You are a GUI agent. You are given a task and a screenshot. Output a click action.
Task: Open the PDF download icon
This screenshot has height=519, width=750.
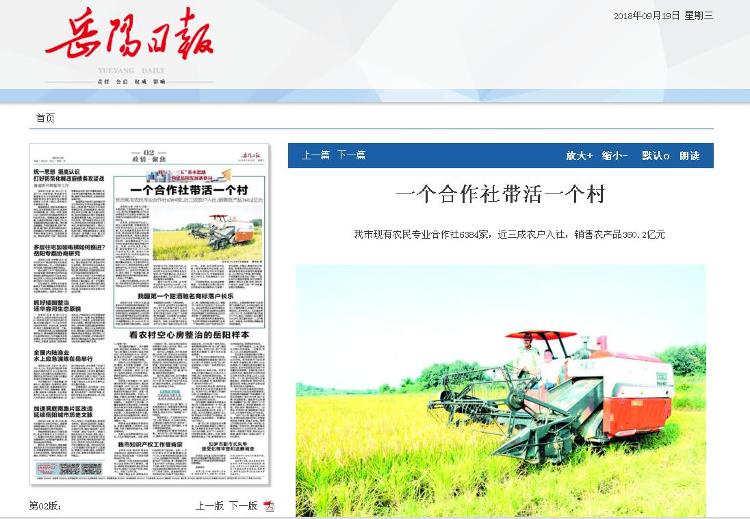pyautogui.click(x=269, y=506)
